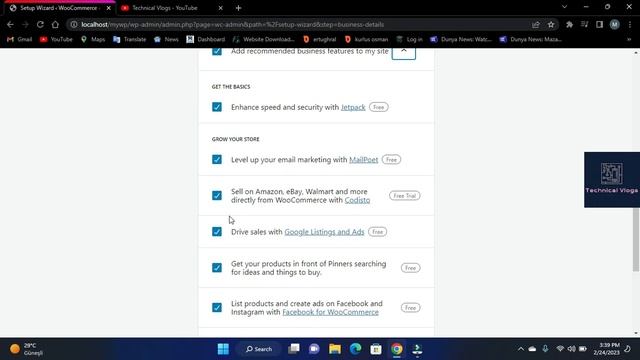This screenshot has height=360, width=640.
Task: Open Microsoft Store from the taskbar
Action: point(376,349)
